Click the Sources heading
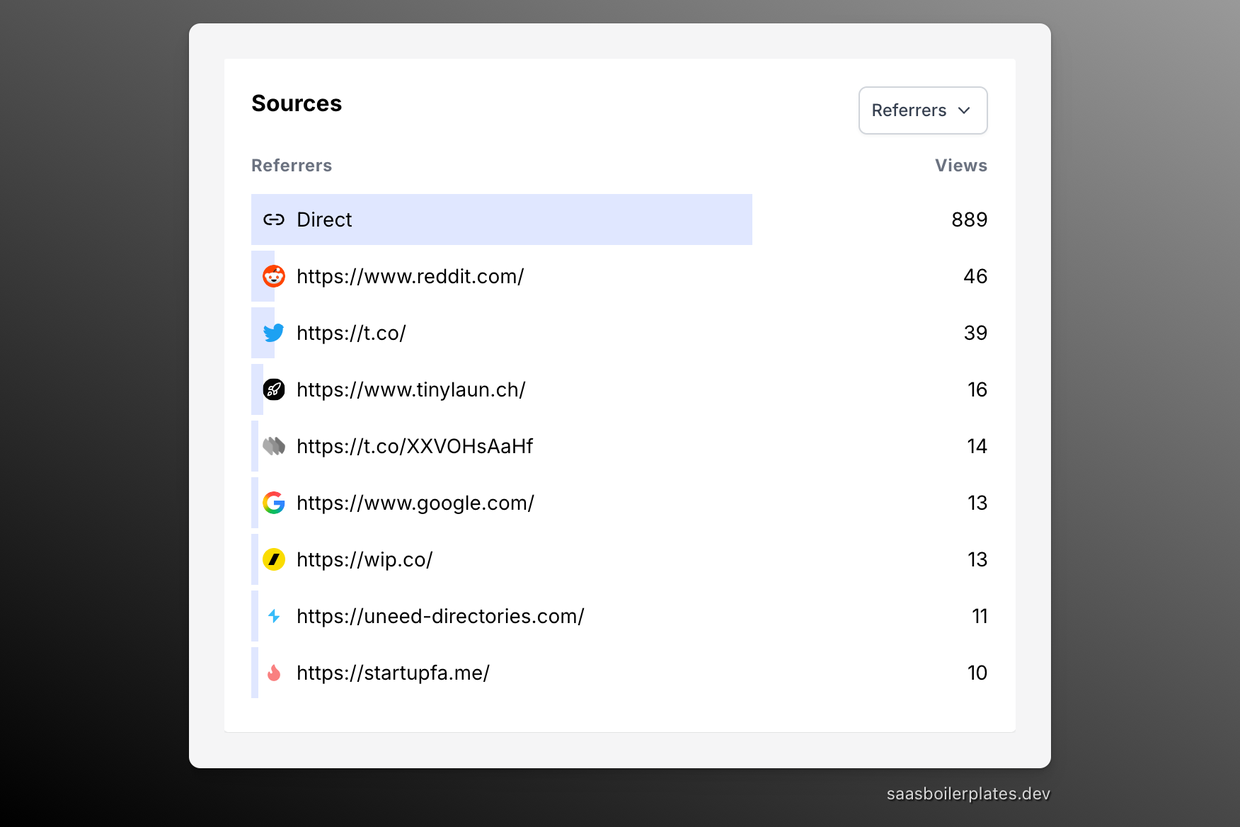Viewport: 1240px width, 827px height. [x=296, y=103]
